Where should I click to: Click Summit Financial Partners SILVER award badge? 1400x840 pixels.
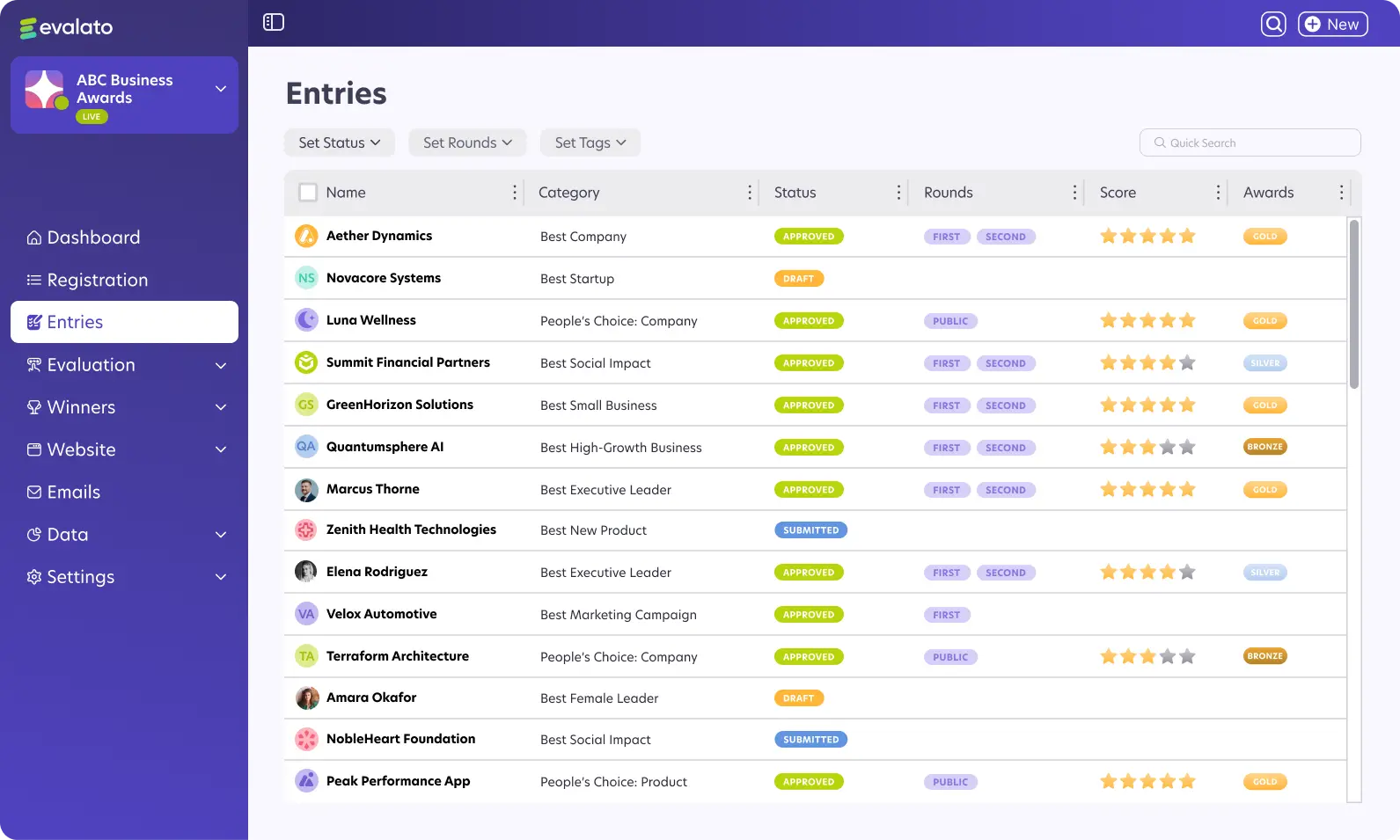point(1265,363)
